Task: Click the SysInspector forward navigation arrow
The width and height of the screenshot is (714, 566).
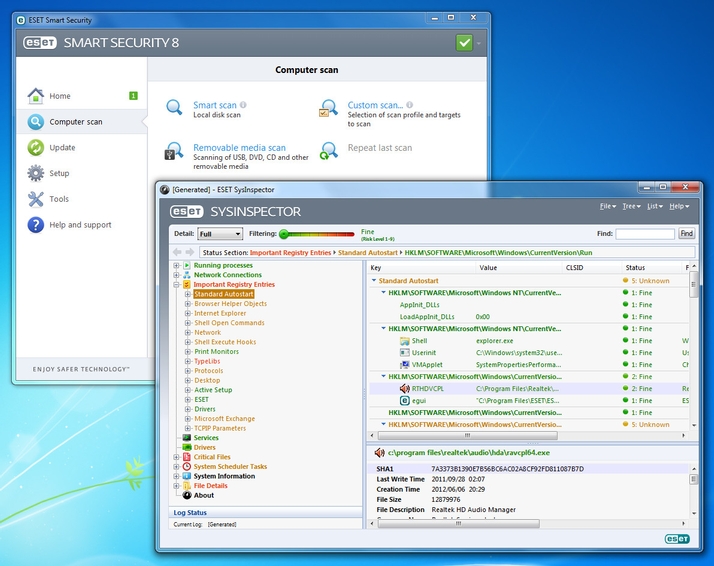Action: (x=189, y=252)
